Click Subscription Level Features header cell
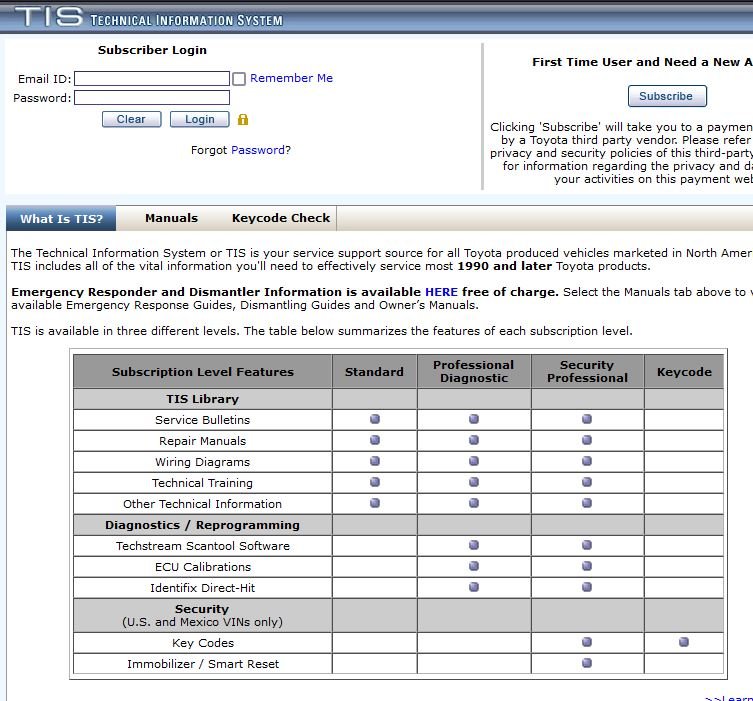The height and width of the screenshot is (701, 753). tap(203, 372)
